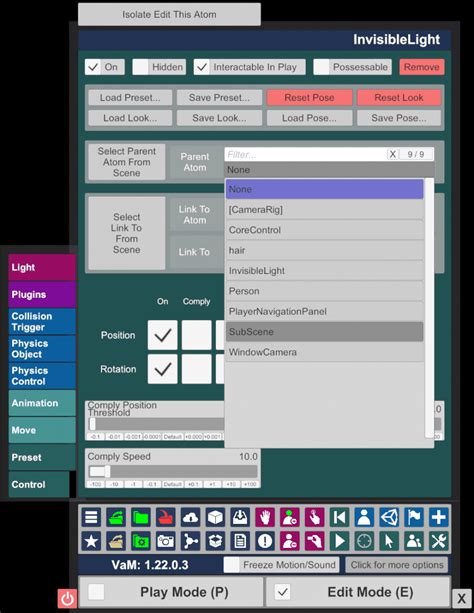Viewport: 474px width, 613px height.
Task: Open the cloud download hub icon
Action: [x=190, y=517]
